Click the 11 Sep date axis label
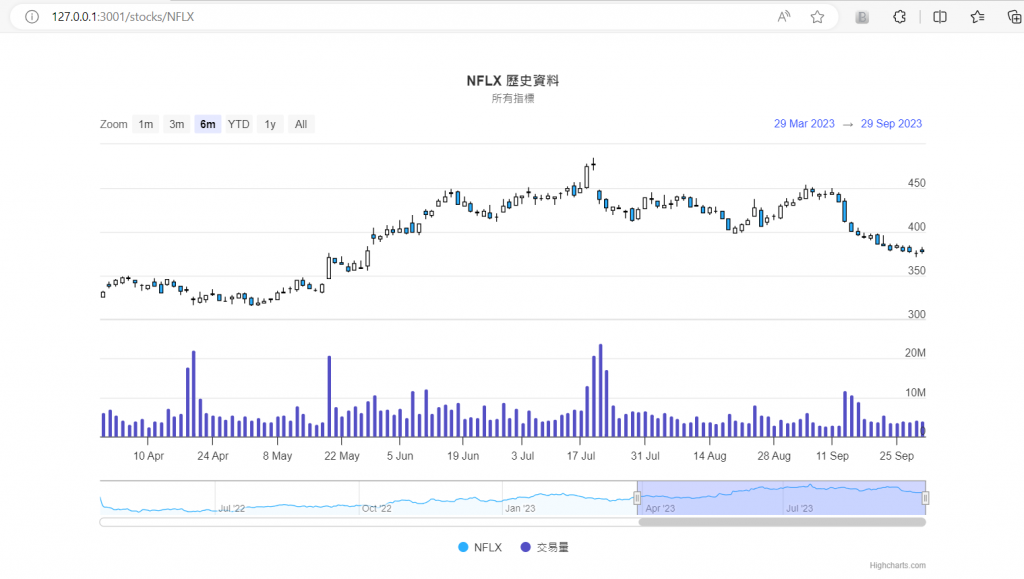Viewport: 1024px width, 579px height. (x=832, y=456)
